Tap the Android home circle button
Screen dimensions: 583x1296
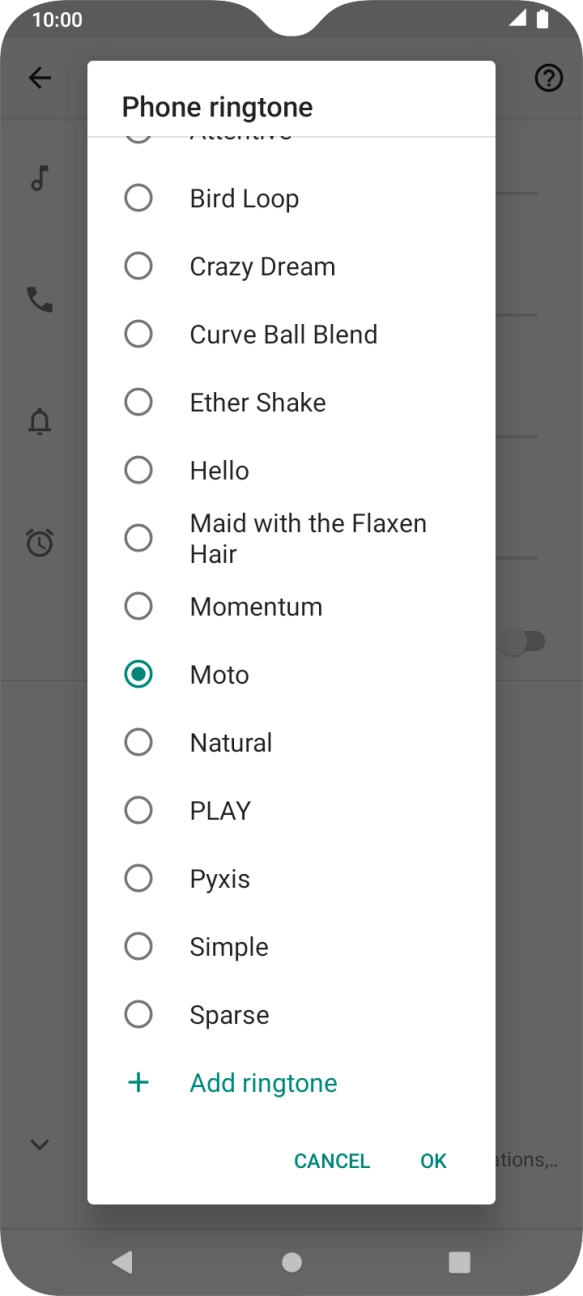pyautogui.click(x=291, y=1262)
